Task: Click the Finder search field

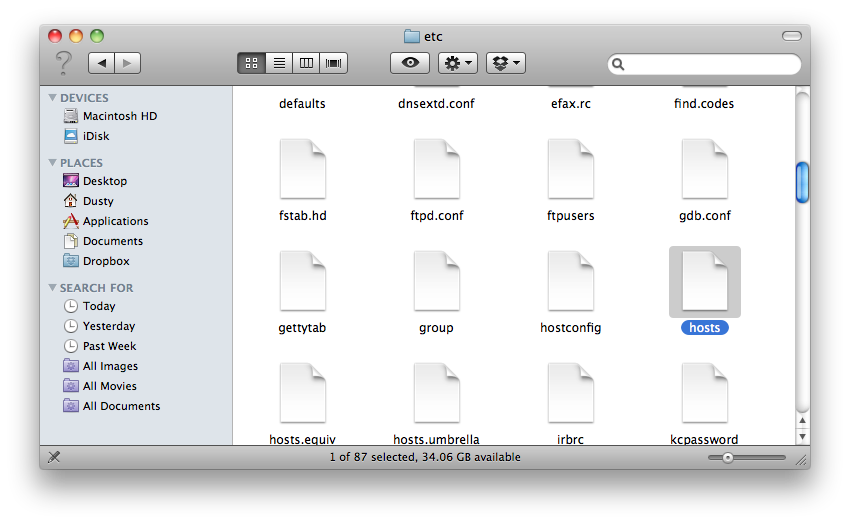Action: point(704,64)
